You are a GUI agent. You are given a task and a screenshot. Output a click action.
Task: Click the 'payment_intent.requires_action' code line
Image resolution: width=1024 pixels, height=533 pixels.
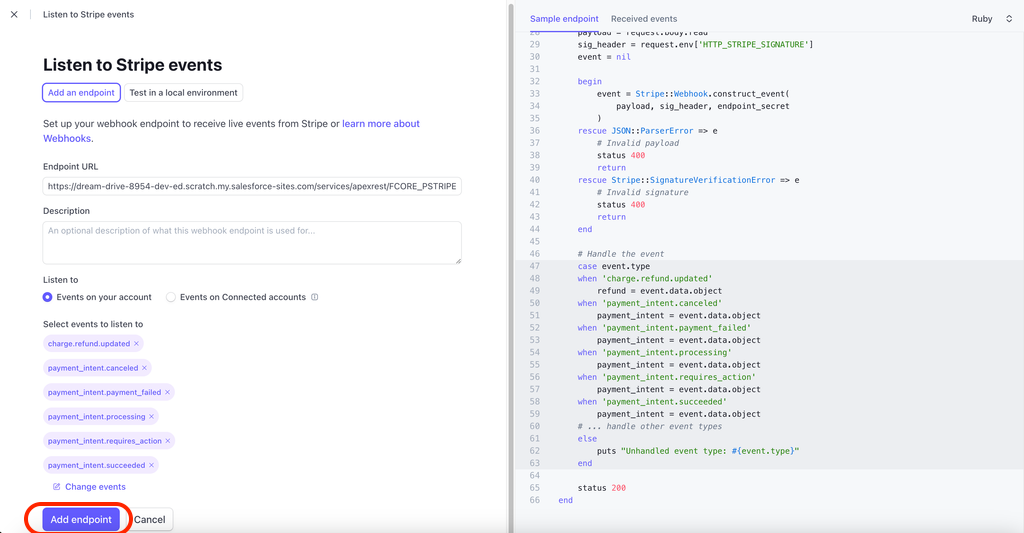[x=666, y=377]
